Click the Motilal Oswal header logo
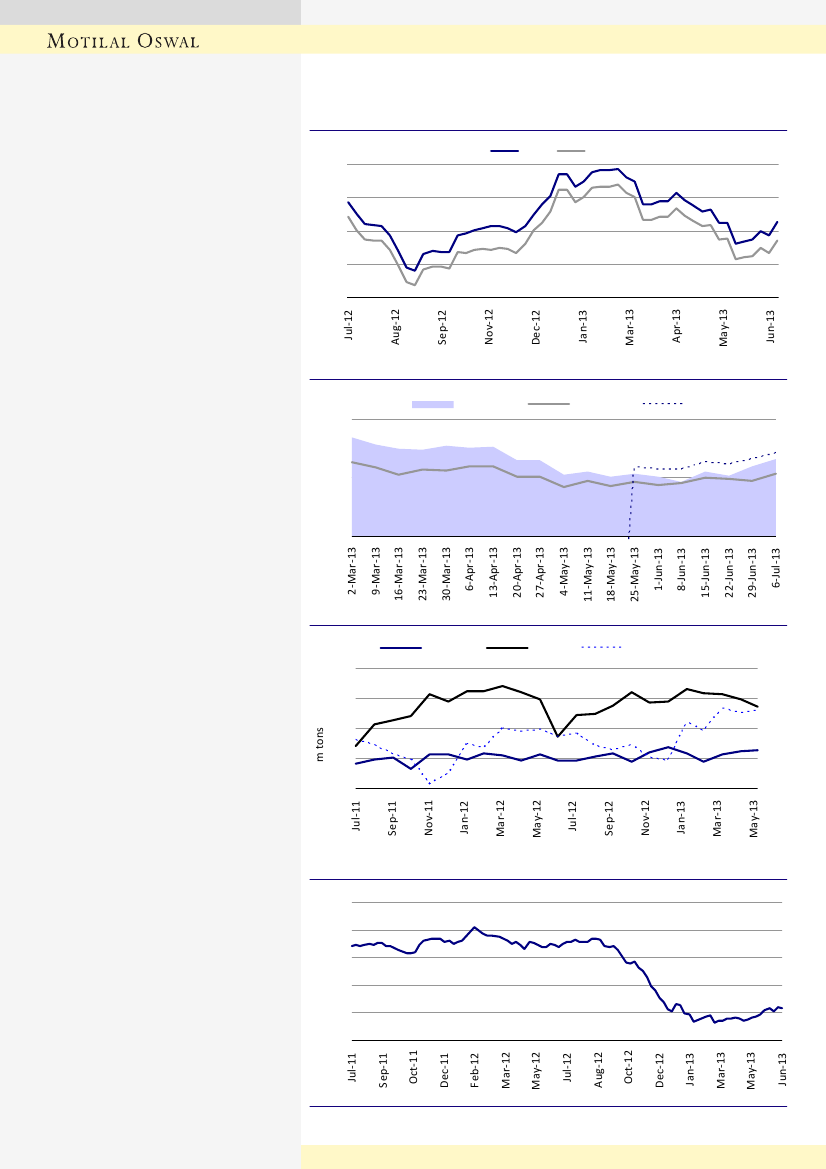This screenshot has height=1169, width=826. [124, 41]
